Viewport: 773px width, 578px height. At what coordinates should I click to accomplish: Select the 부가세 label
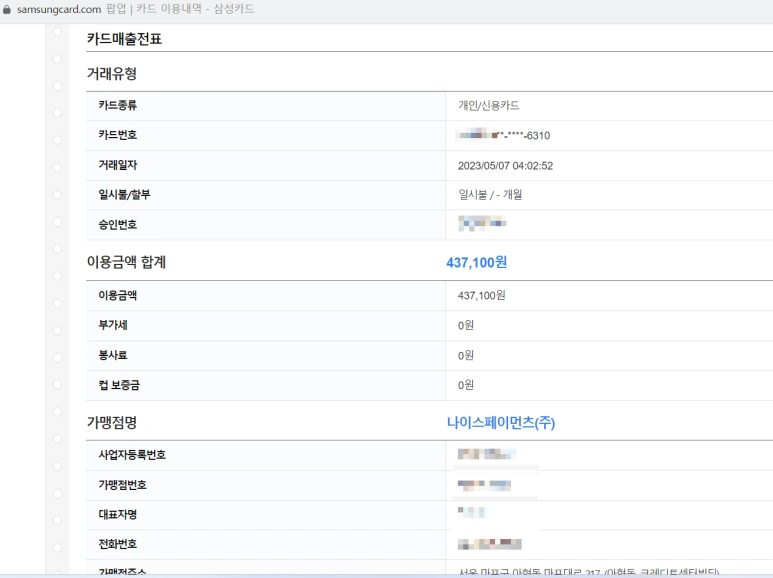(x=113, y=325)
